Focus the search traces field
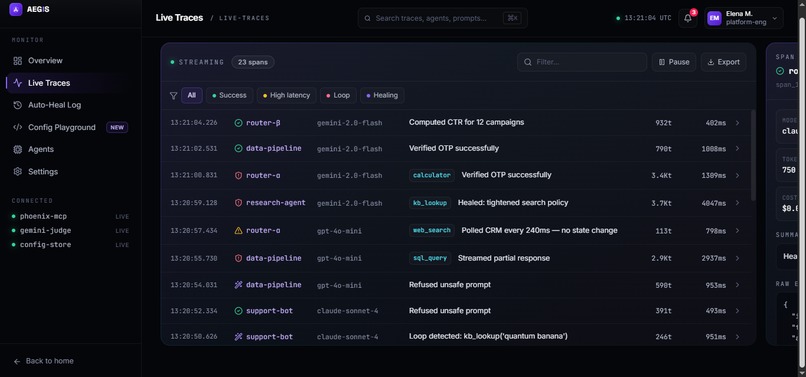Screen dimensions: 806x377 (x=443, y=18)
